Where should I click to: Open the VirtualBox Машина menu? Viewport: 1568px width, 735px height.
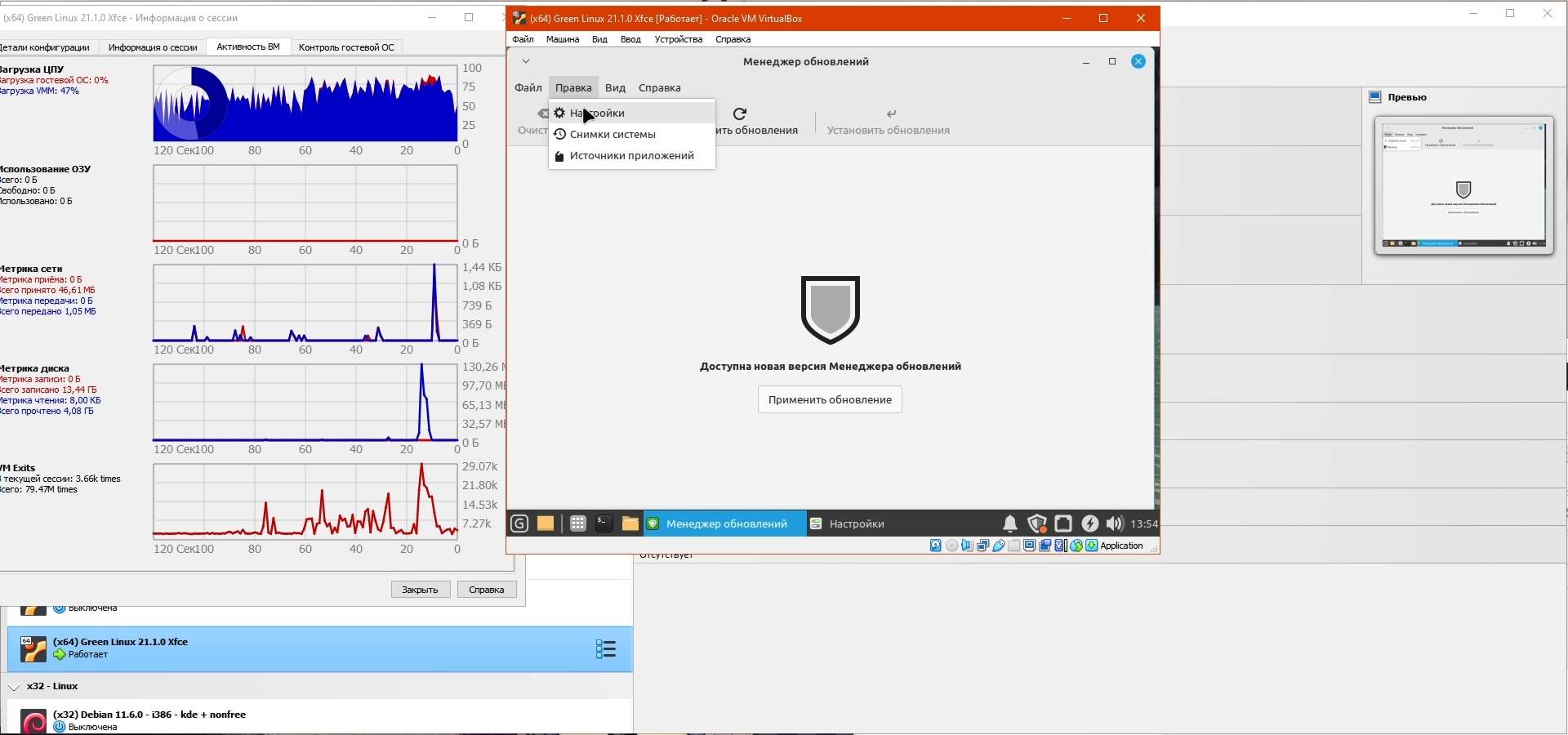coord(563,39)
